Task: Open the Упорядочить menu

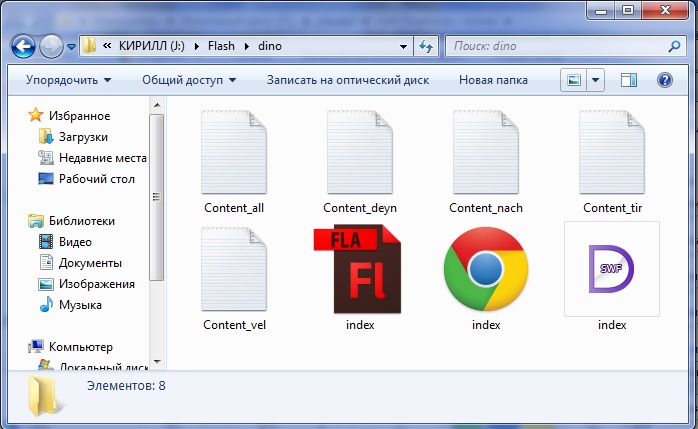Action: pyautogui.click(x=68, y=80)
